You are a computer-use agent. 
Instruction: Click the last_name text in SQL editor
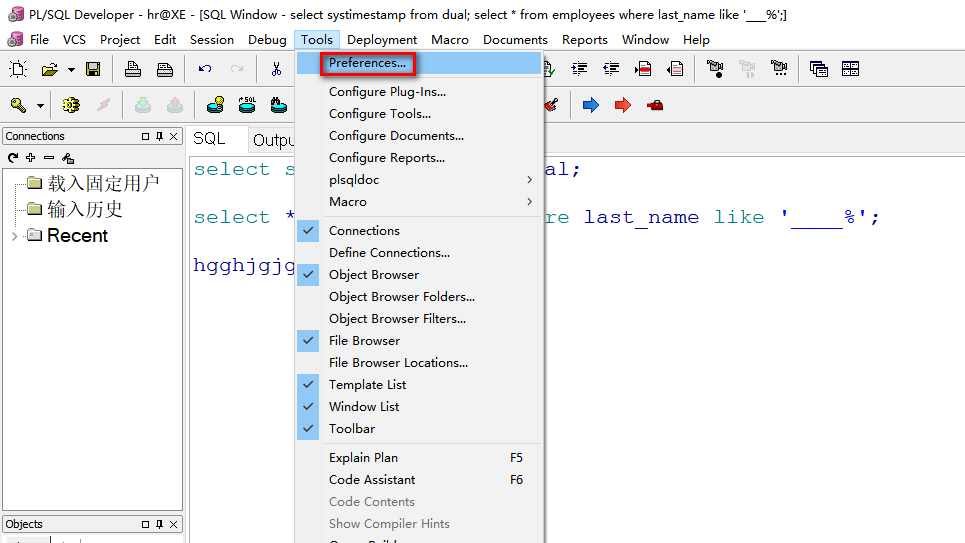641,217
